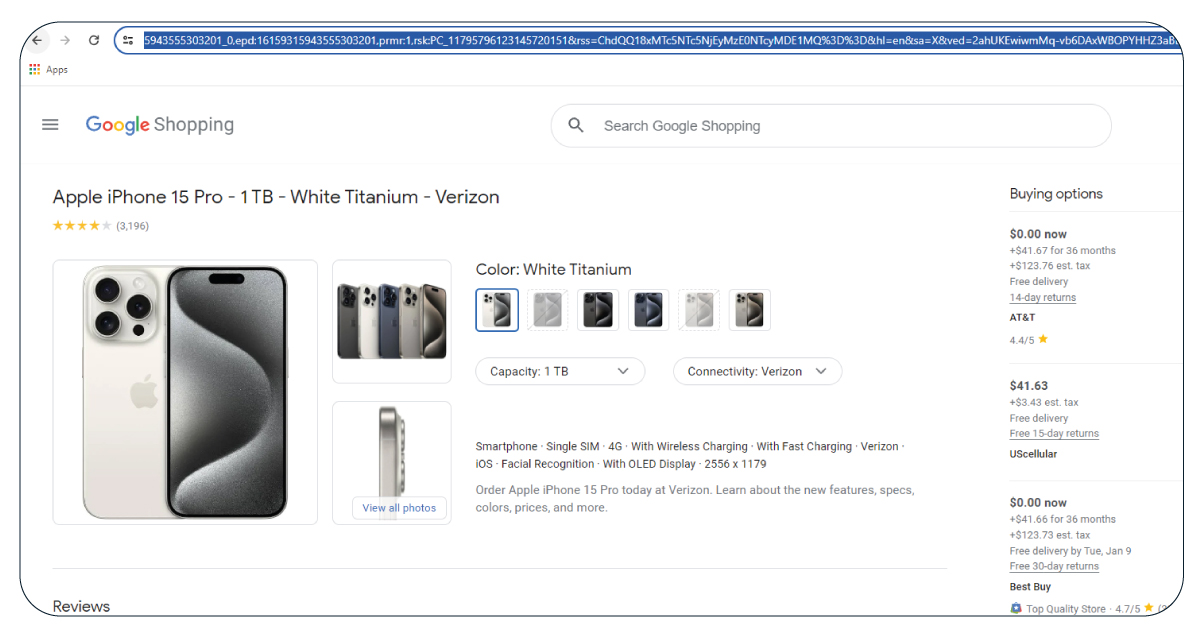The width and height of the screenshot is (1203, 637).
Task: Click the browser address bar URL
Action: pyautogui.click(x=660, y=40)
